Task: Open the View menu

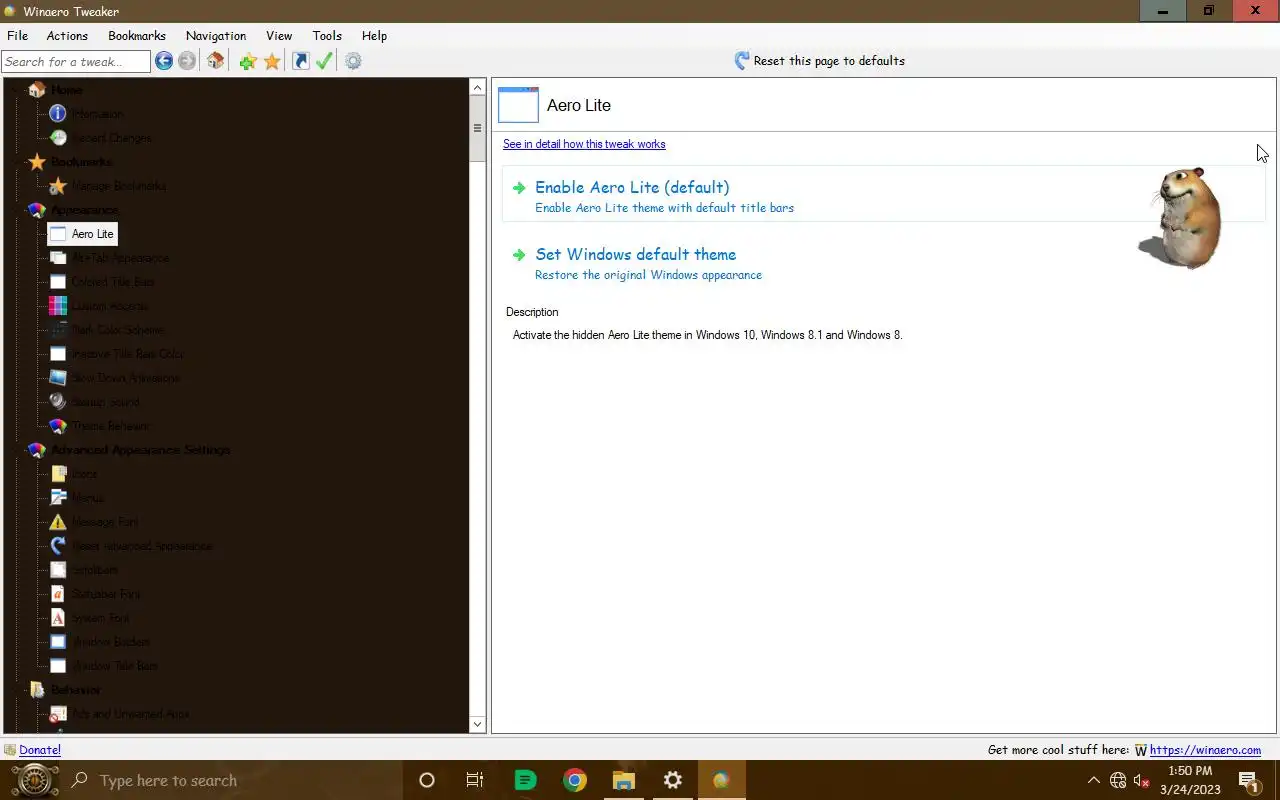Action: pos(279,35)
